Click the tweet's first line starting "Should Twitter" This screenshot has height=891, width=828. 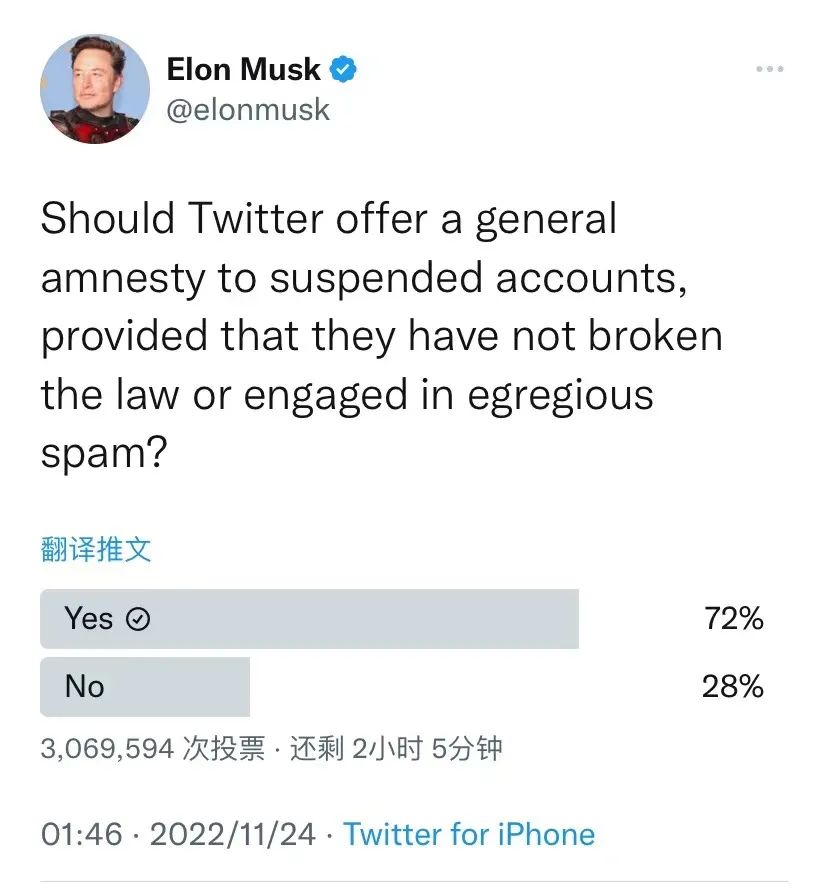pyautogui.click(x=328, y=220)
